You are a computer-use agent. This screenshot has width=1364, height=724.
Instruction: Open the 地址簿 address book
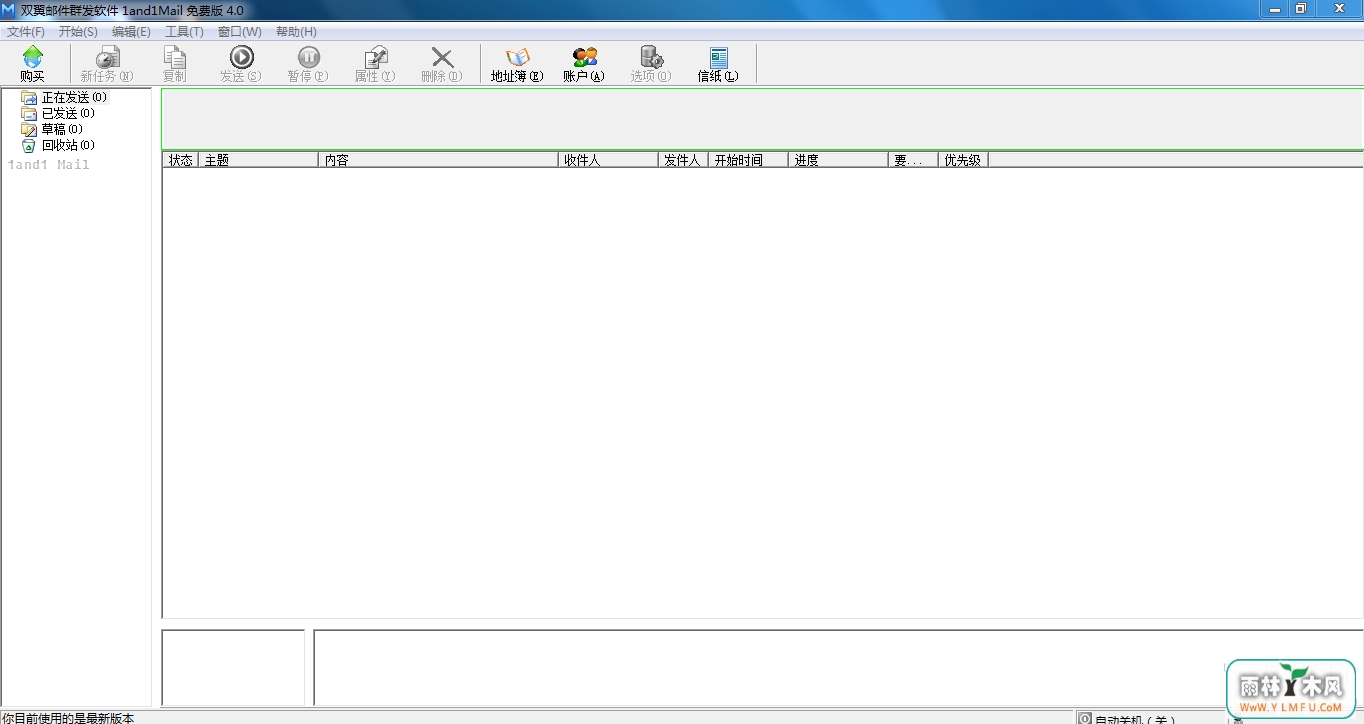(x=517, y=64)
